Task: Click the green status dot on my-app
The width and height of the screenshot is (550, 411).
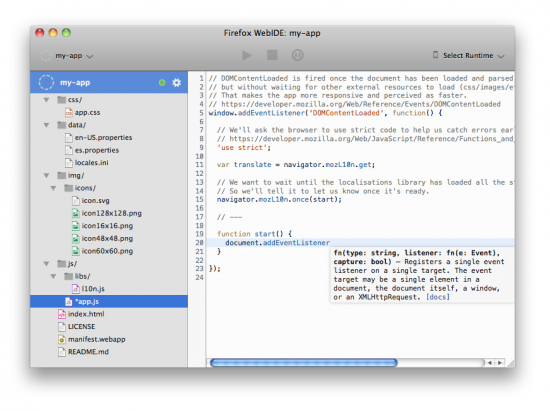Action: coord(162,83)
